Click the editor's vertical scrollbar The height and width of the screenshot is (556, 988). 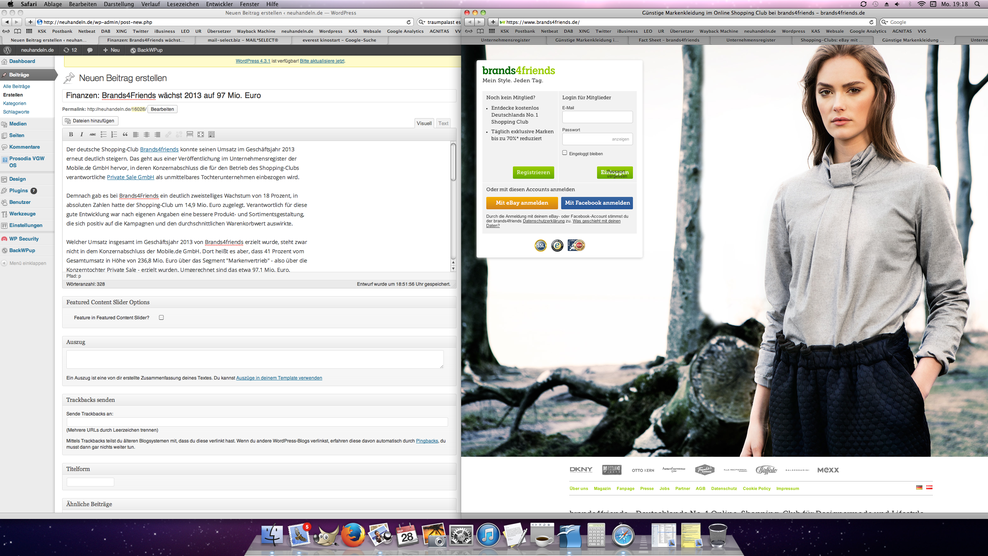452,207
